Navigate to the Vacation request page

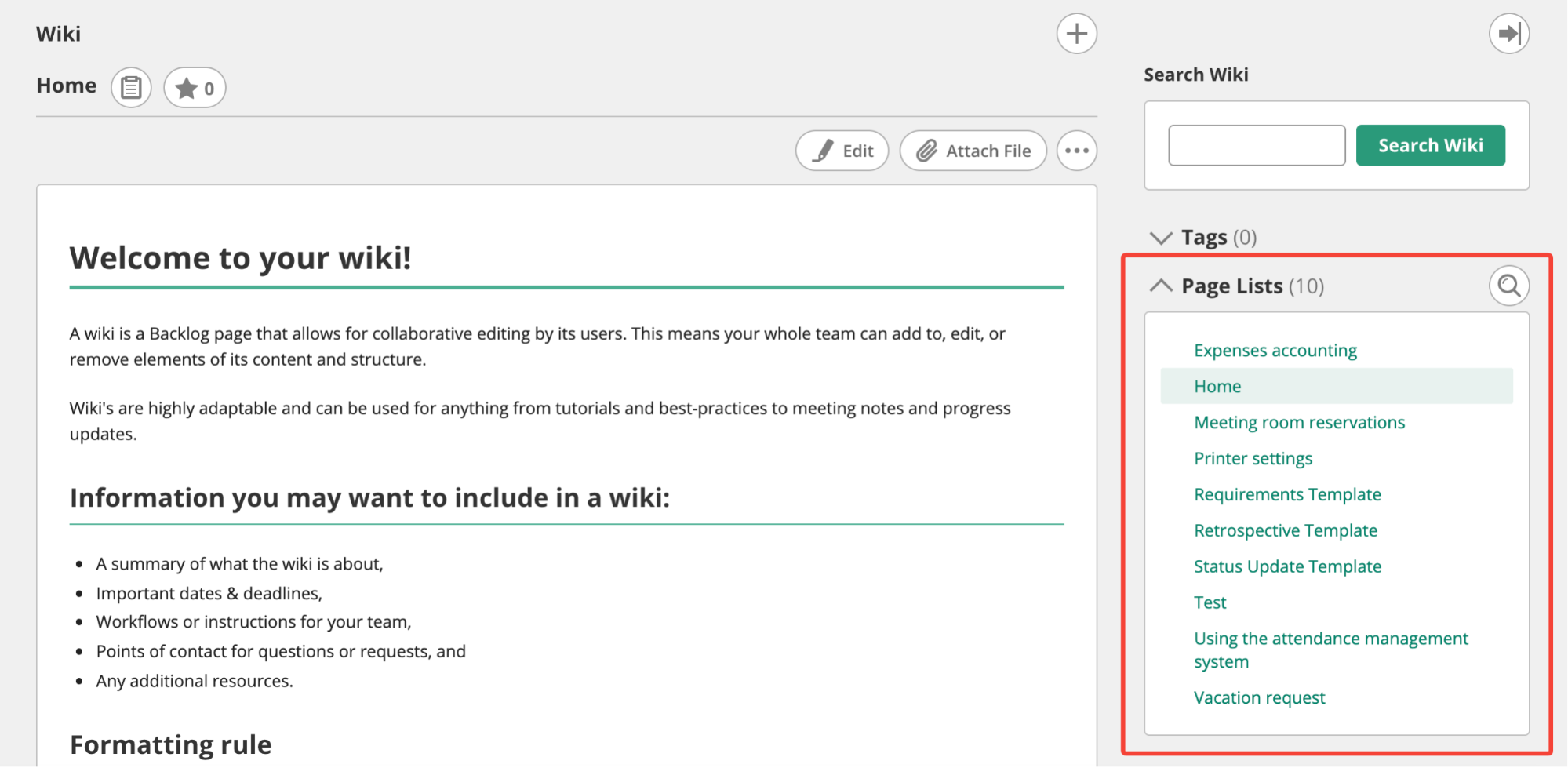1259,698
